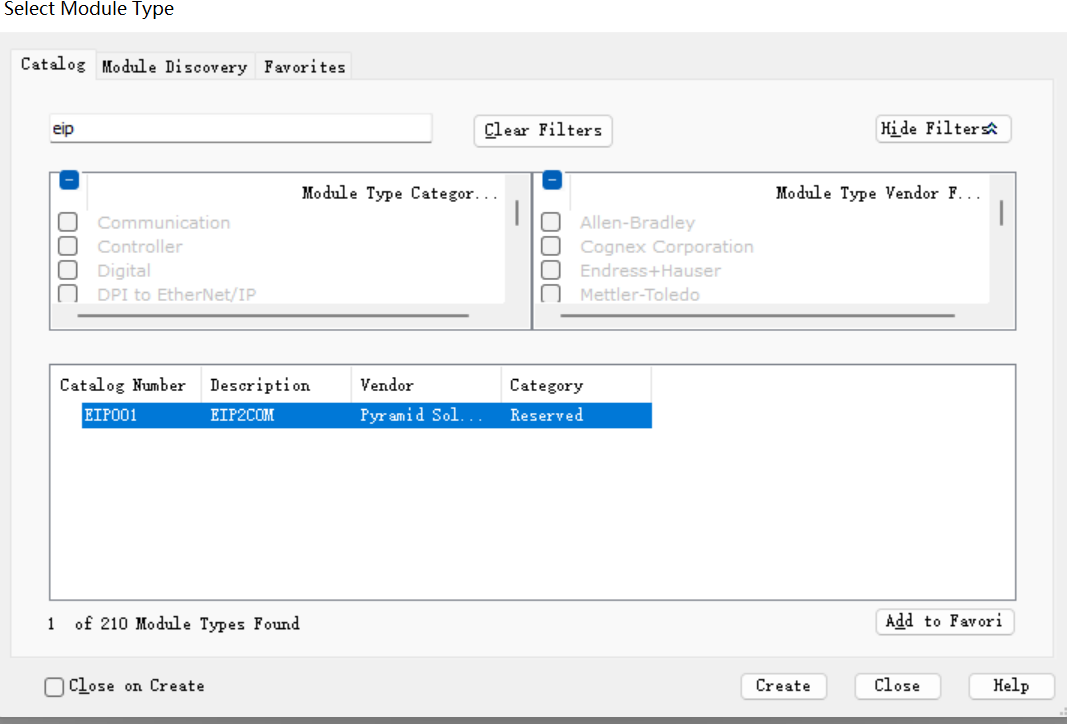Open Help for this dialog

1011,686
